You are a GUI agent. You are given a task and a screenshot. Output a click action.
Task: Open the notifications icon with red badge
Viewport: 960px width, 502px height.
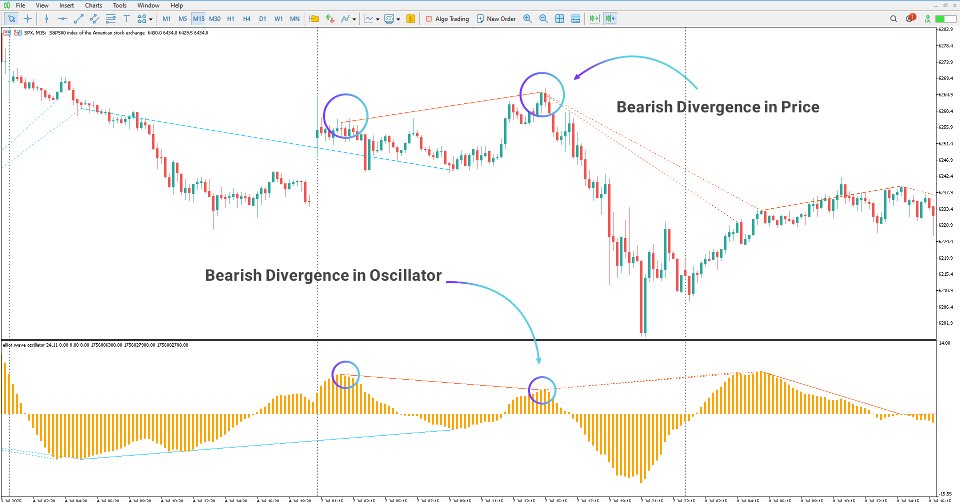coord(910,18)
